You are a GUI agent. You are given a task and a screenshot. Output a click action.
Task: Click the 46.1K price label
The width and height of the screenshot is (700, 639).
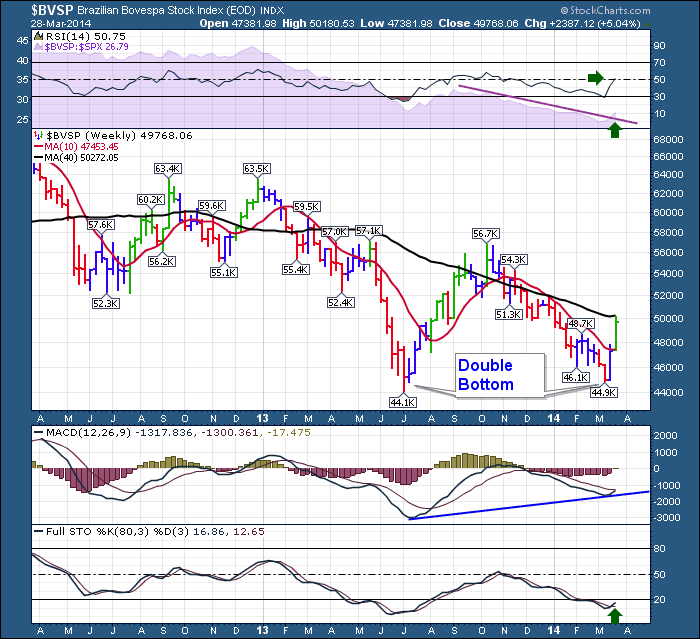pyautogui.click(x=576, y=377)
